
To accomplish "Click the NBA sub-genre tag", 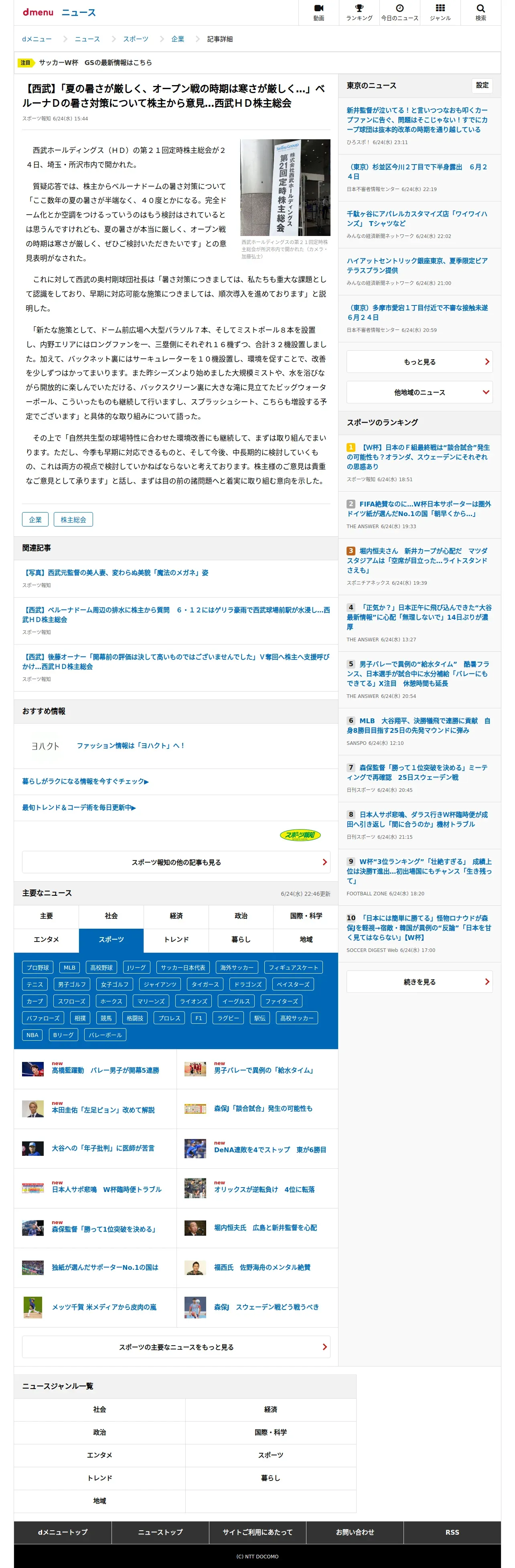I will [32, 1035].
